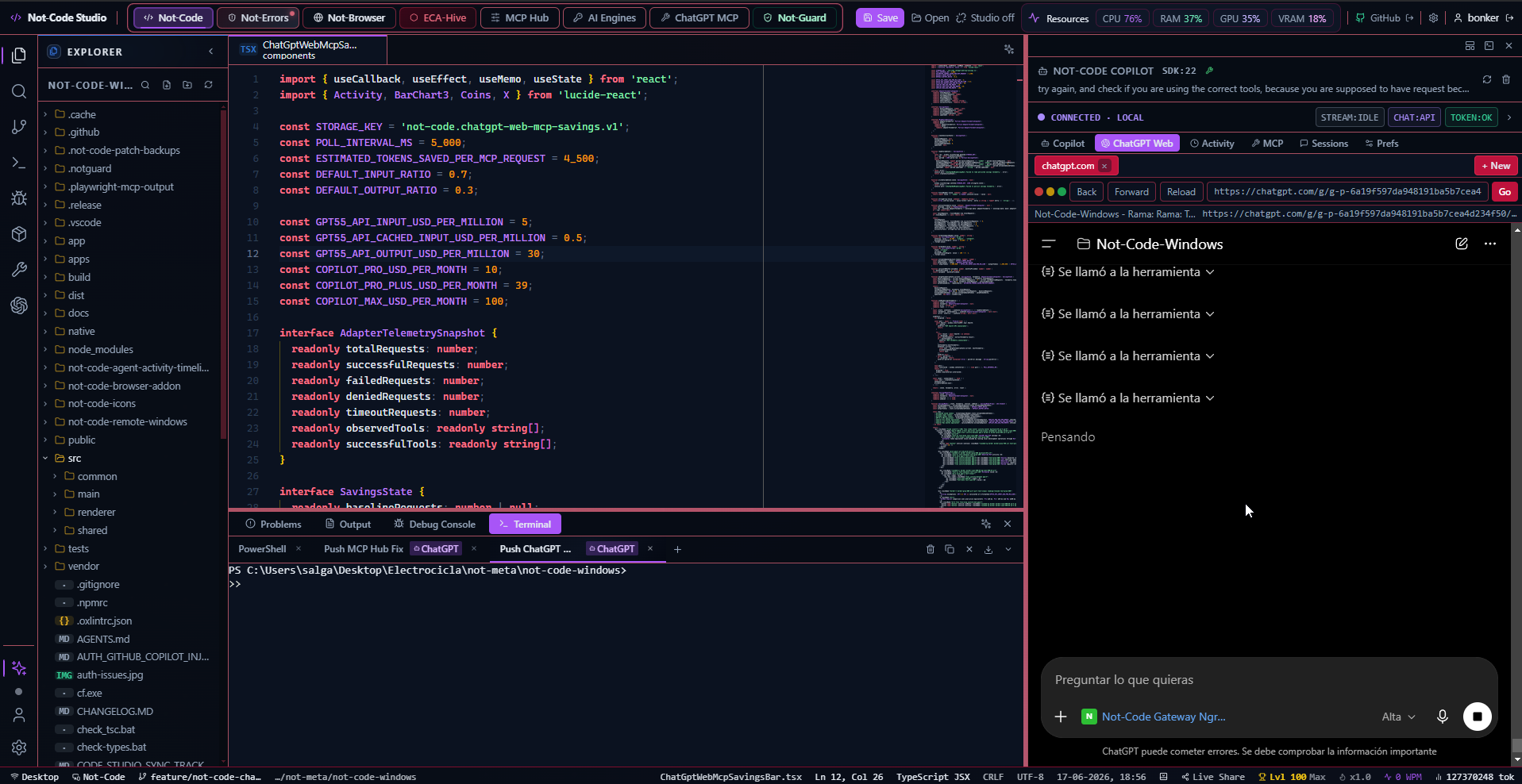Switch to MCP Hub top tab
This screenshot has height=784, width=1522.
(x=520, y=17)
